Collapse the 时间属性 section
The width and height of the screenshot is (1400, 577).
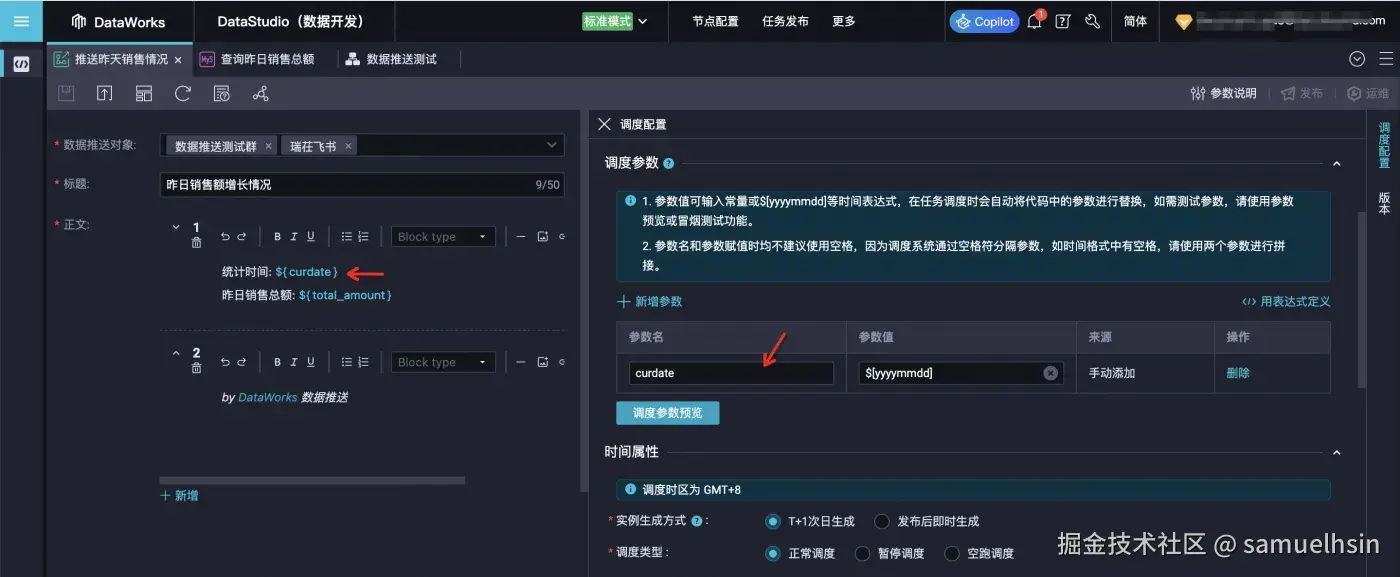[x=1337, y=452]
